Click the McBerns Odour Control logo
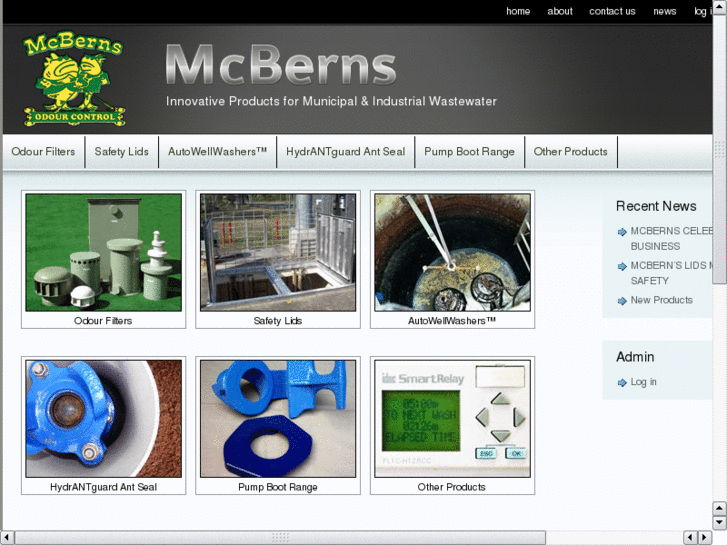727x545 pixels. click(x=74, y=79)
